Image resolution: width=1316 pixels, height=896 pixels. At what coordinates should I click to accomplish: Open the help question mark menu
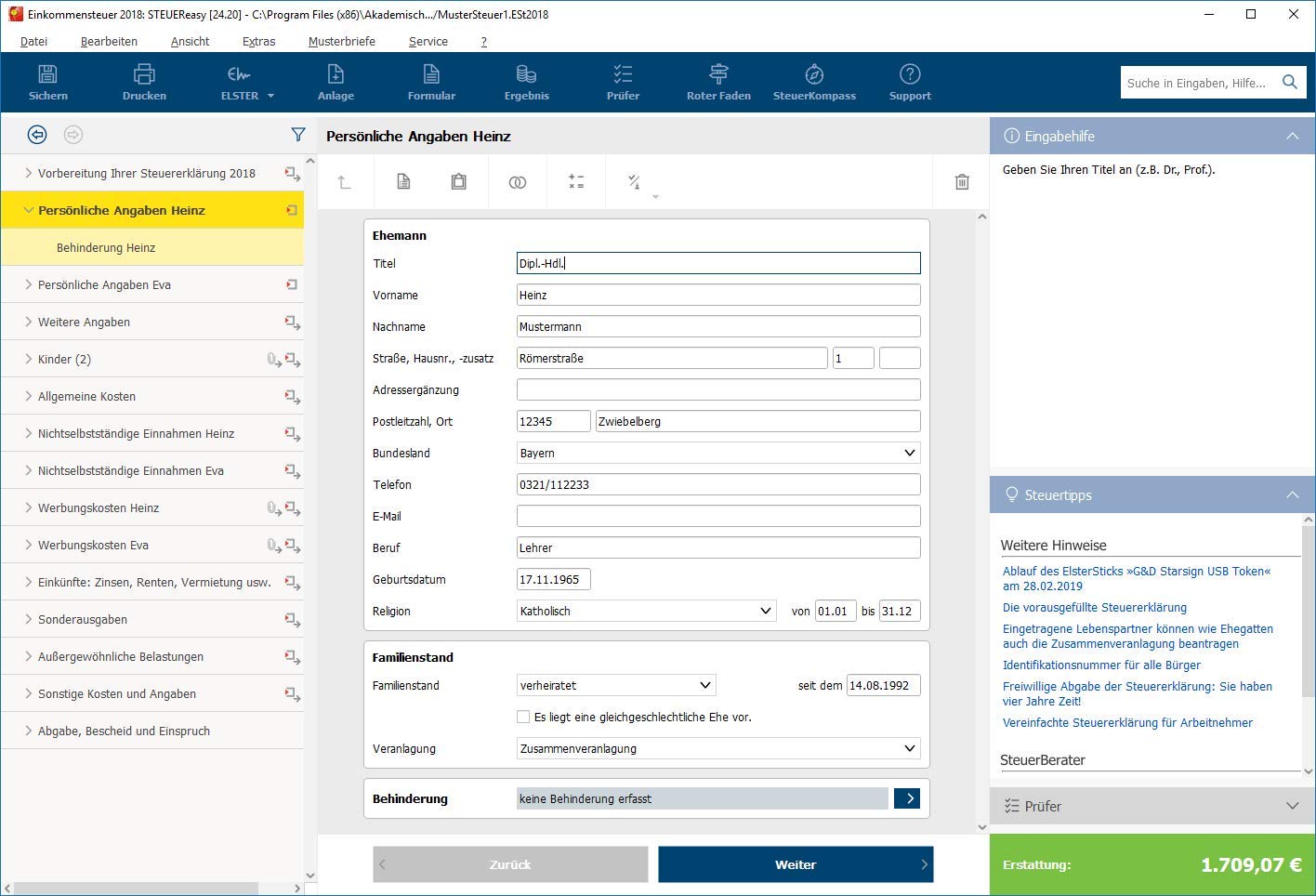click(x=483, y=41)
